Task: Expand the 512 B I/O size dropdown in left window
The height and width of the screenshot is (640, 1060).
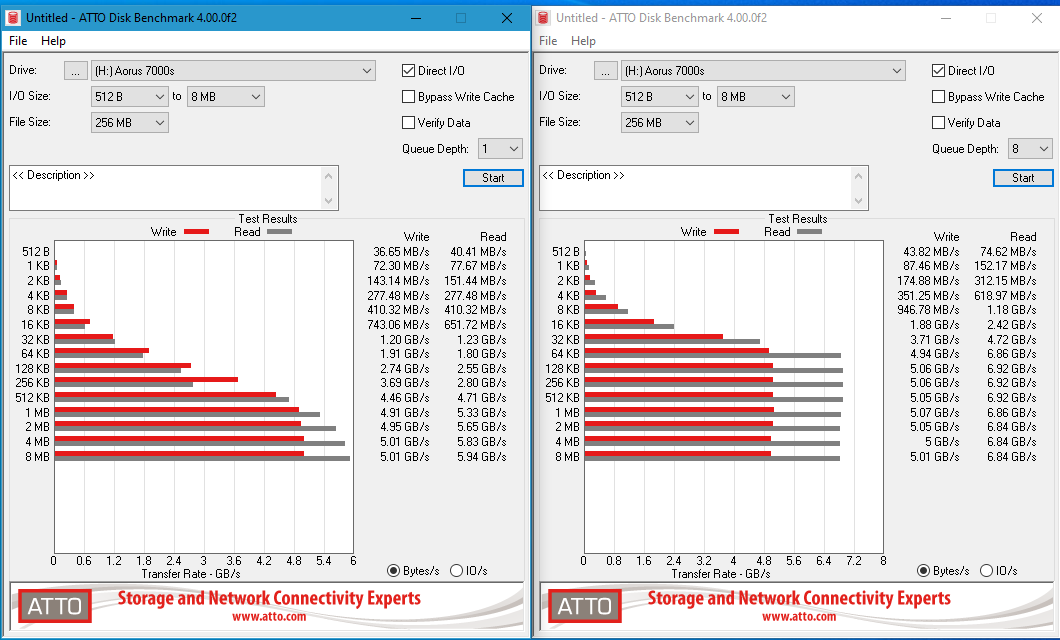Action: 130,97
